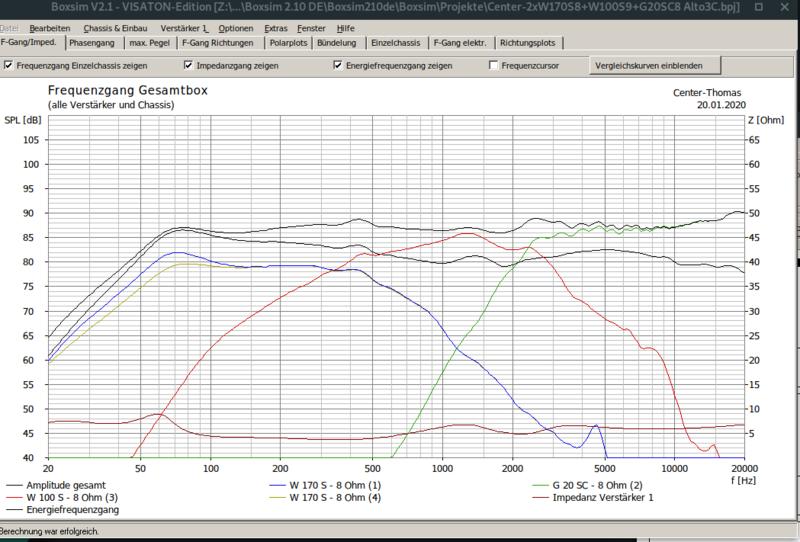Screen dimensions: 800x542
Task: Select the F-Gang Richtungen tab
Action: [220, 44]
